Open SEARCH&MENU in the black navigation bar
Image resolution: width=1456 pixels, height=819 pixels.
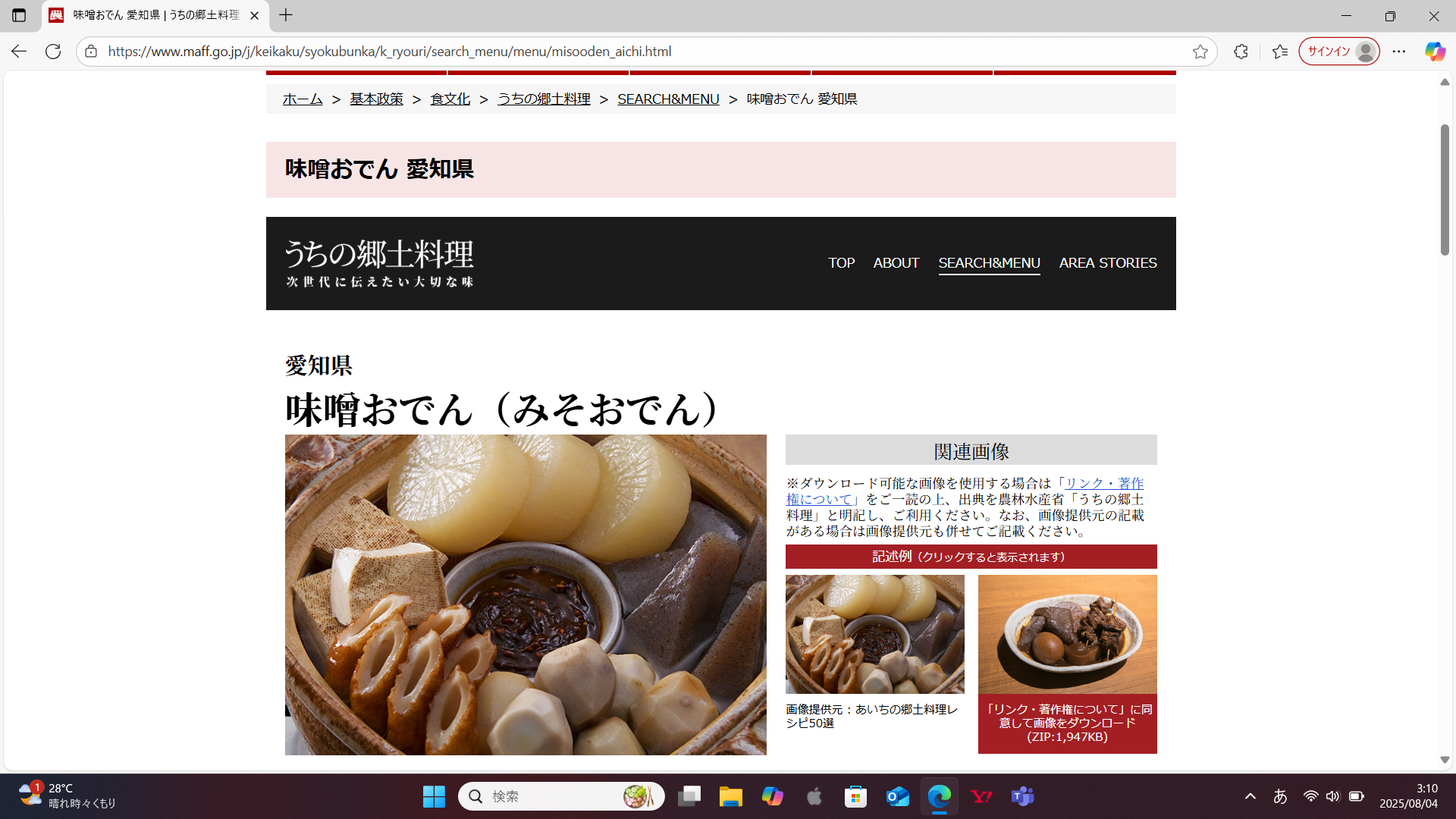pos(989,263)
